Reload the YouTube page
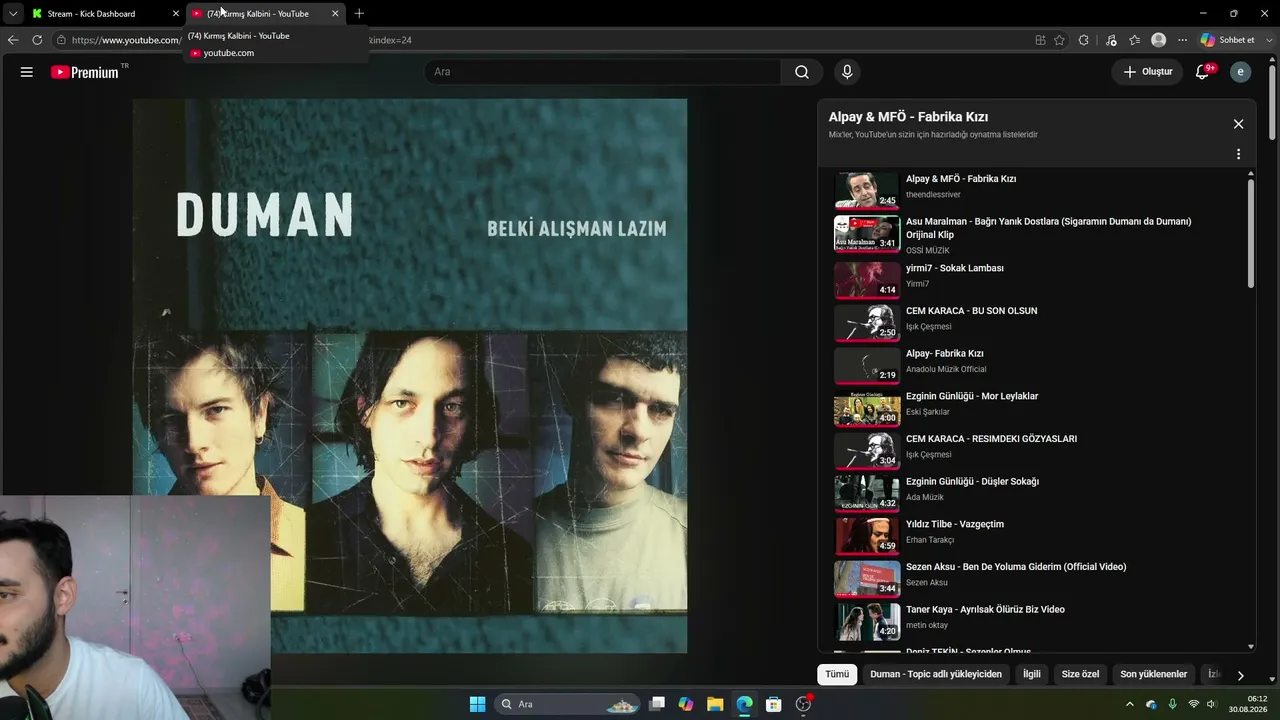Viewport: 1280px width, 720px height. (x=37, y=40)
